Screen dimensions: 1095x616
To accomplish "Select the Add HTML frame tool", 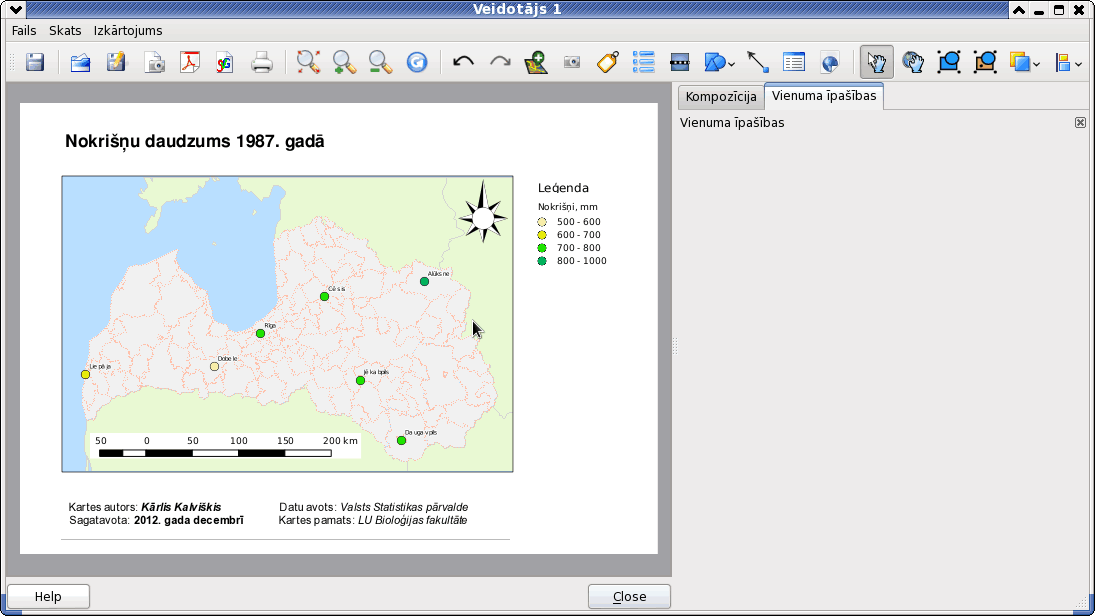I will point(830,62).
